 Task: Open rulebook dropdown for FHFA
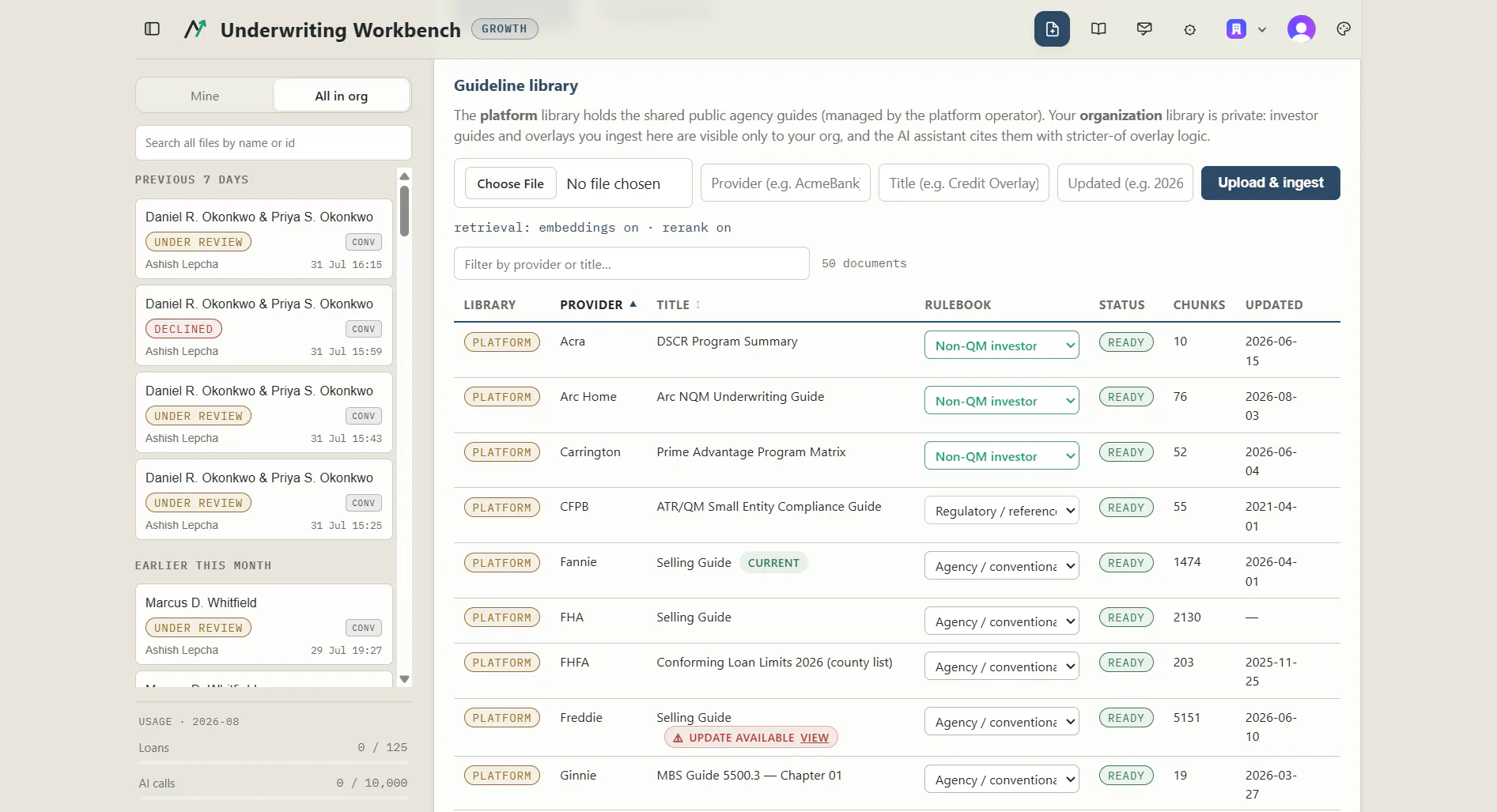click(x=1001, y=667)
